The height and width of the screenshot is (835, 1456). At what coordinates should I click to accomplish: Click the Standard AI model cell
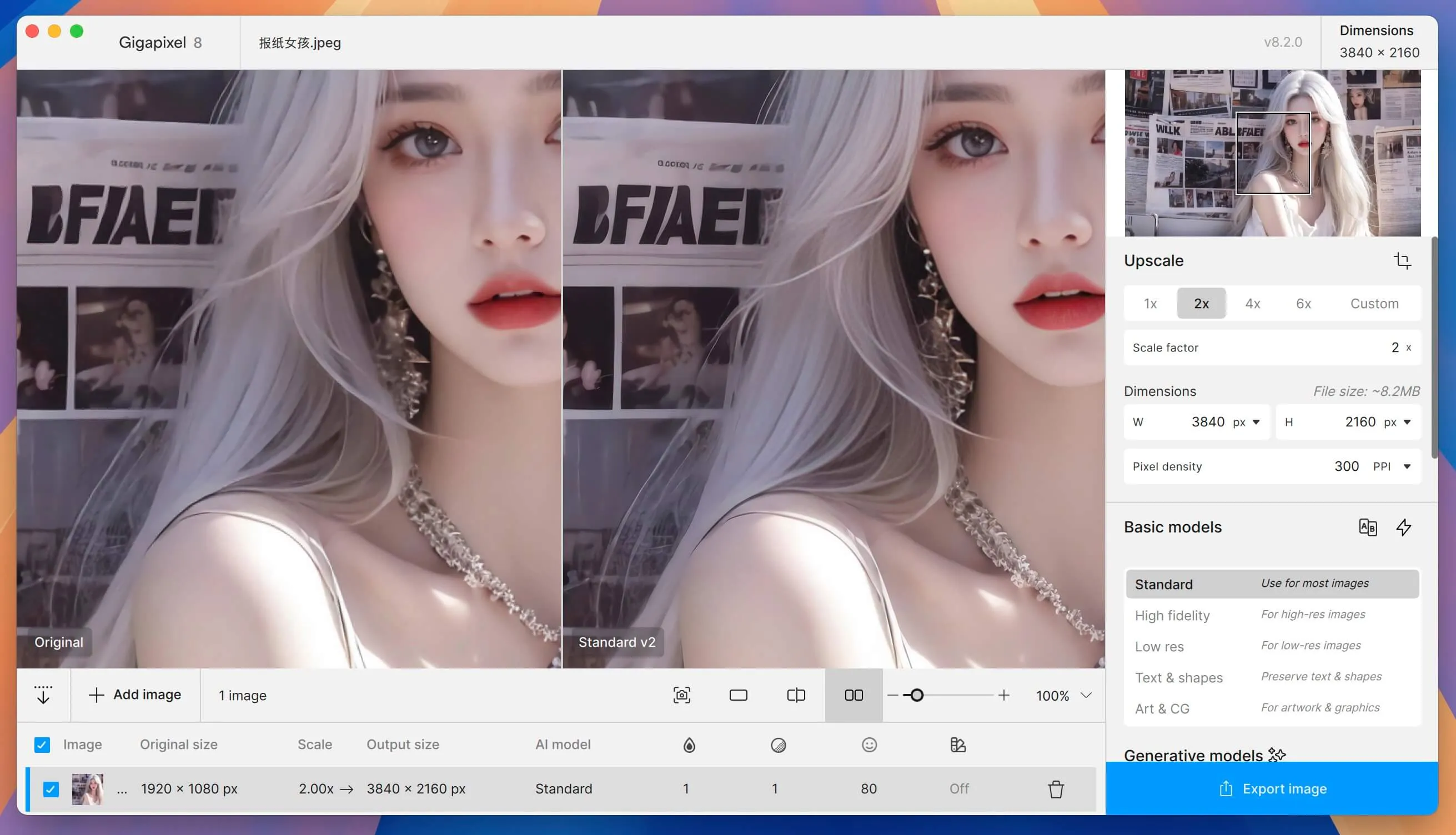(x=563, y=789)
